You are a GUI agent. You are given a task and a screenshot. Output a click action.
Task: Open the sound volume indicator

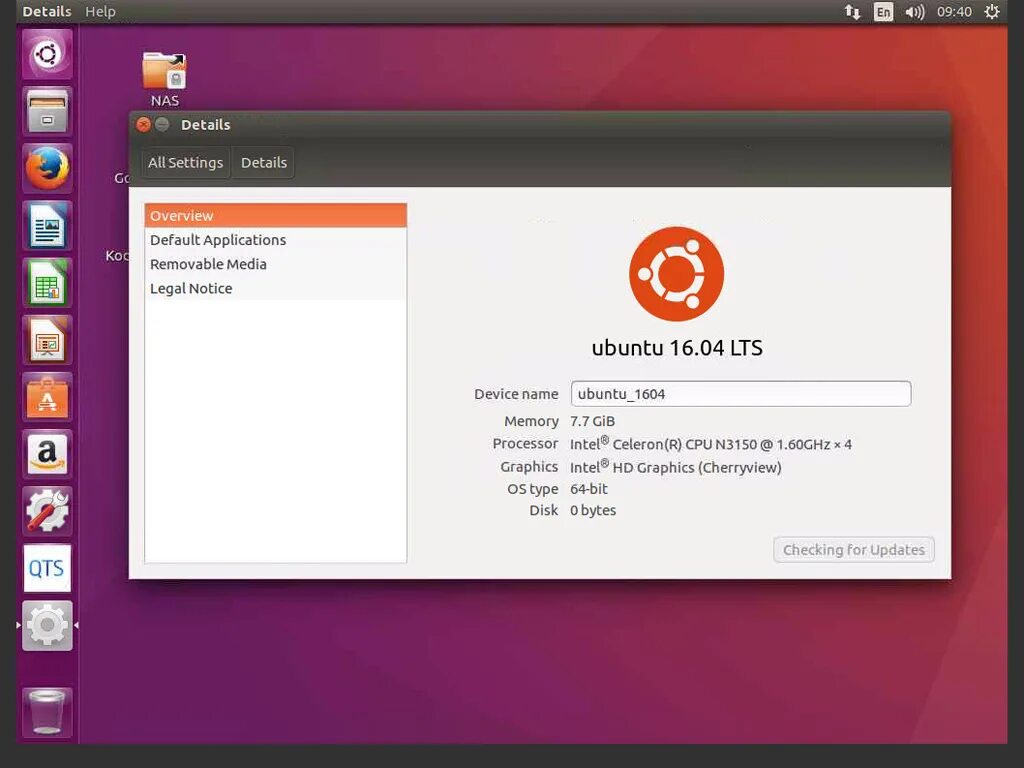click(x=914, y=12)
